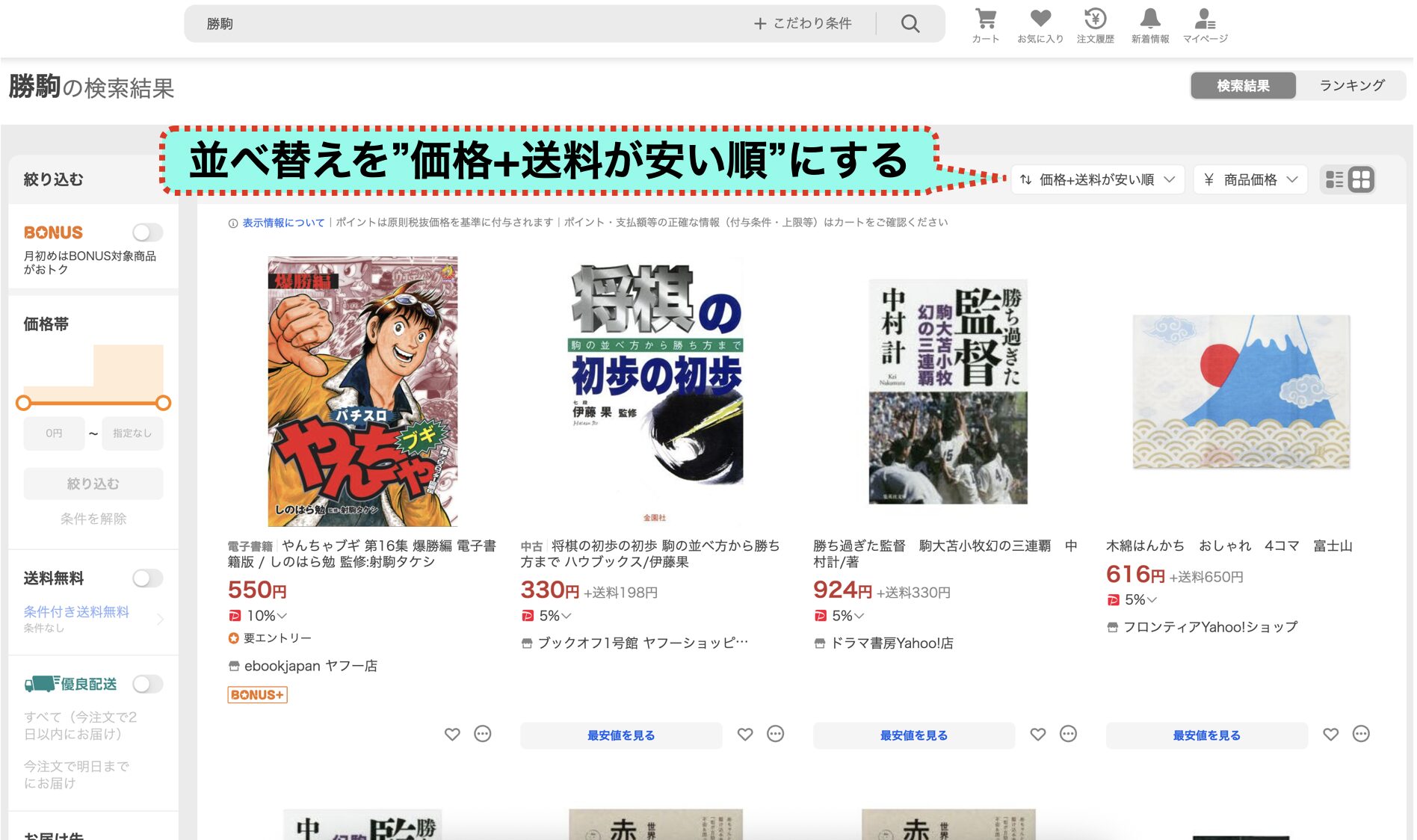Open ebookjapan ヤフー店 store link
Image resolution: width=1417 pixels, height=840 pixels.
coord(311,666)
